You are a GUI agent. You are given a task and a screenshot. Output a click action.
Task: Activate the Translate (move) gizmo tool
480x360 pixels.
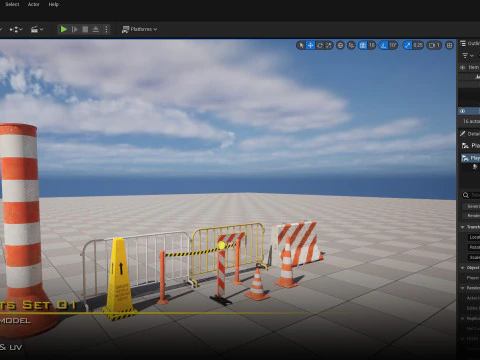click(x=310, y=45)
